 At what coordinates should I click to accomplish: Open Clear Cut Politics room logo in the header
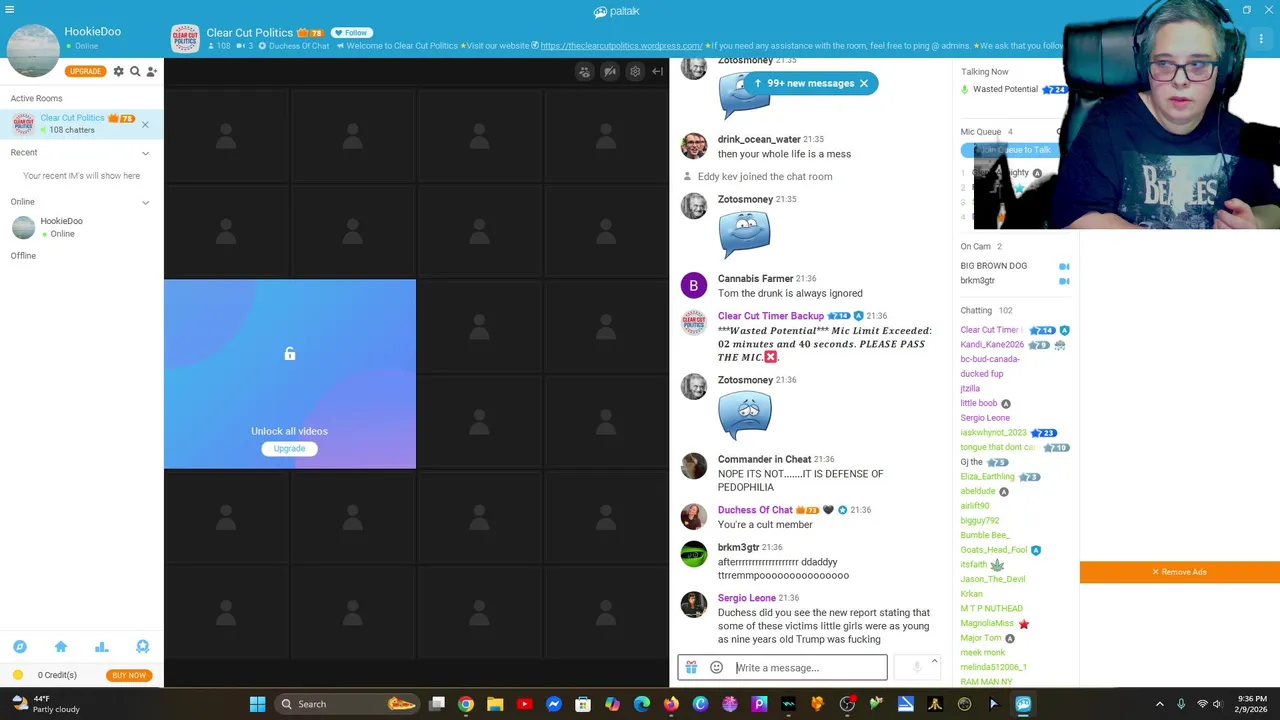coord(185,39)
